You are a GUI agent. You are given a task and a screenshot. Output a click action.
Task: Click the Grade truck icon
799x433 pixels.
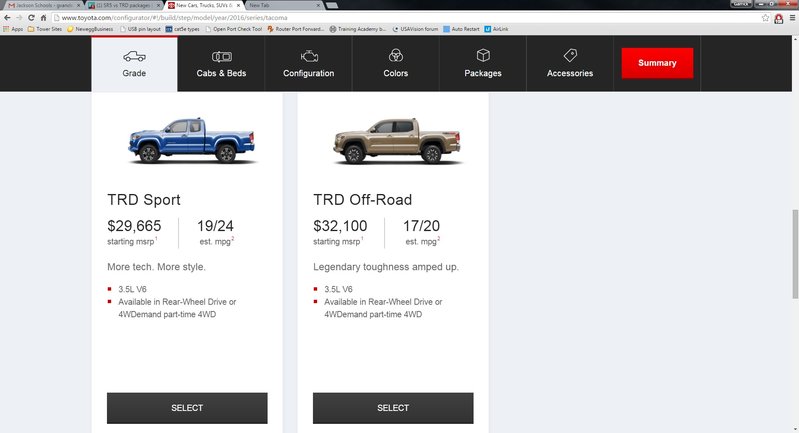134,56
